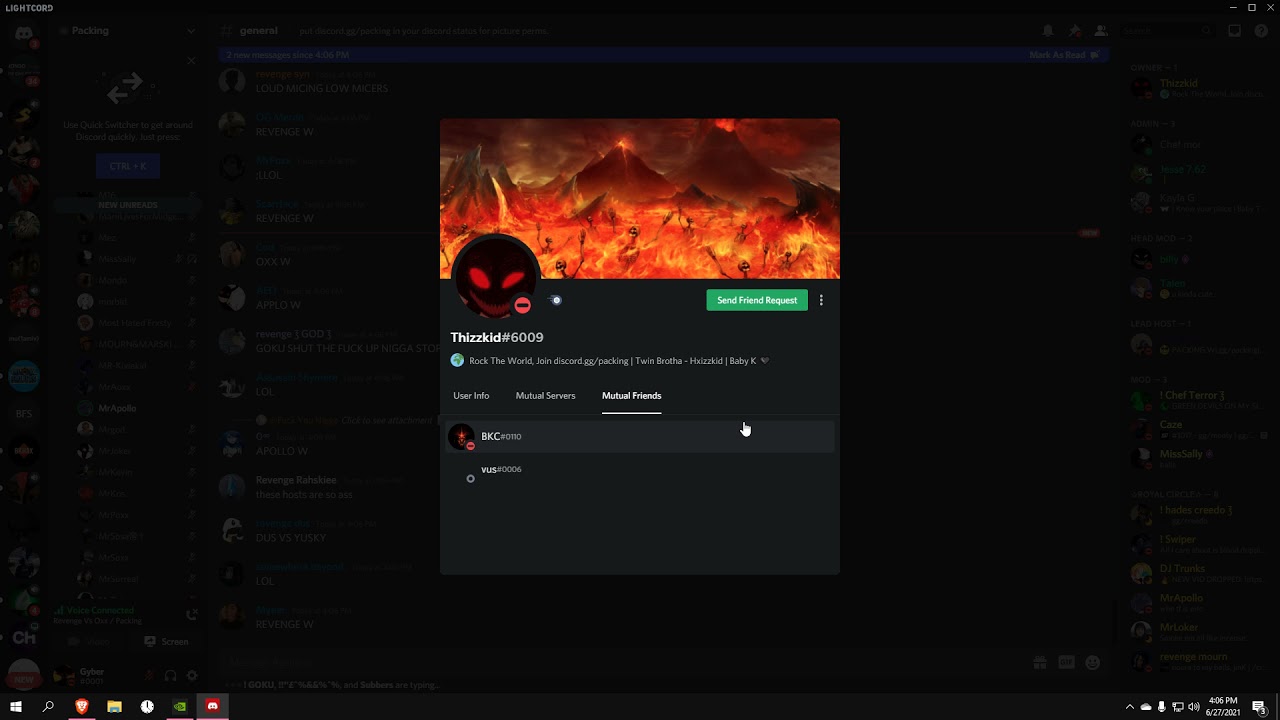1280x720 pixels.
Task: Toggle microphone mute icon
Action: pyautogui.click(x=149, y=676)
